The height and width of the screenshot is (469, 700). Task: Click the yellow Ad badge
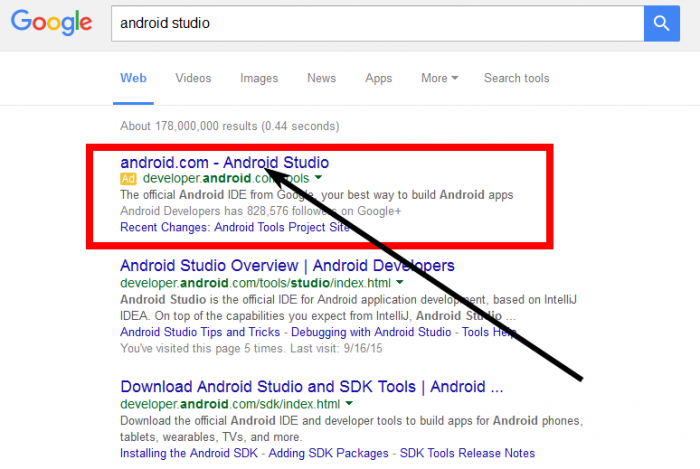click(x=128, y=179)
